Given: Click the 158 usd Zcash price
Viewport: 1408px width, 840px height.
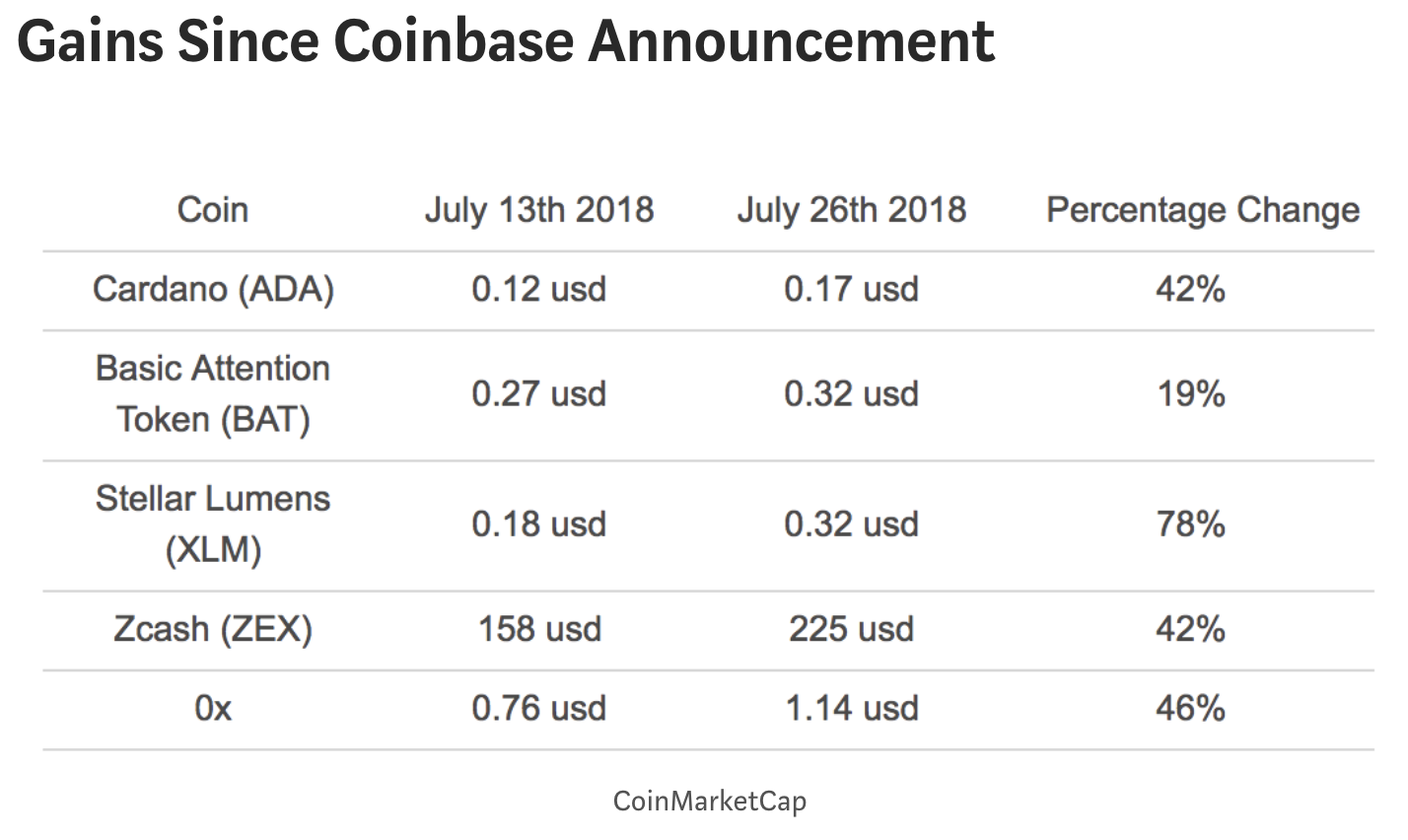Looking at the screenshot, I should click(x=538, y=629).
